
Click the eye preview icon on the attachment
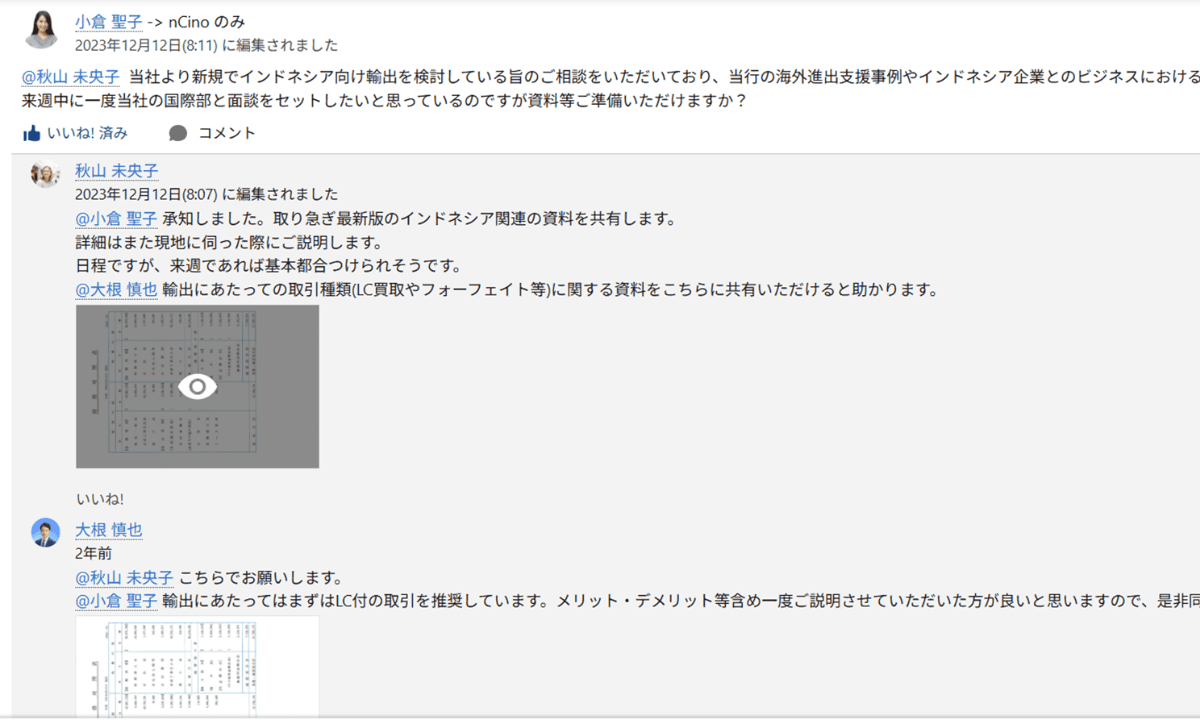click(197, 387)
